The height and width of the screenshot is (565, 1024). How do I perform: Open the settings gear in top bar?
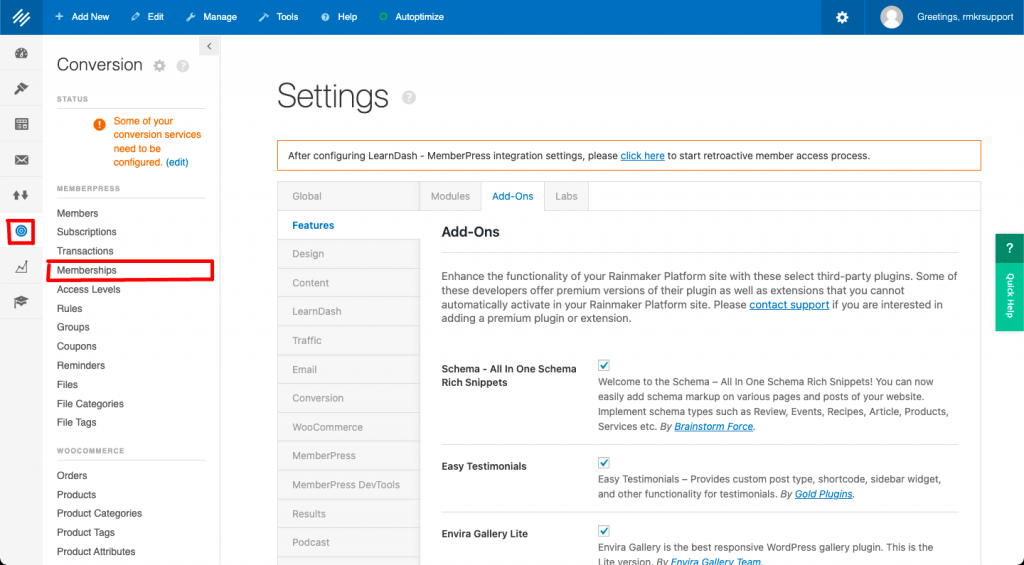point(842,17)
